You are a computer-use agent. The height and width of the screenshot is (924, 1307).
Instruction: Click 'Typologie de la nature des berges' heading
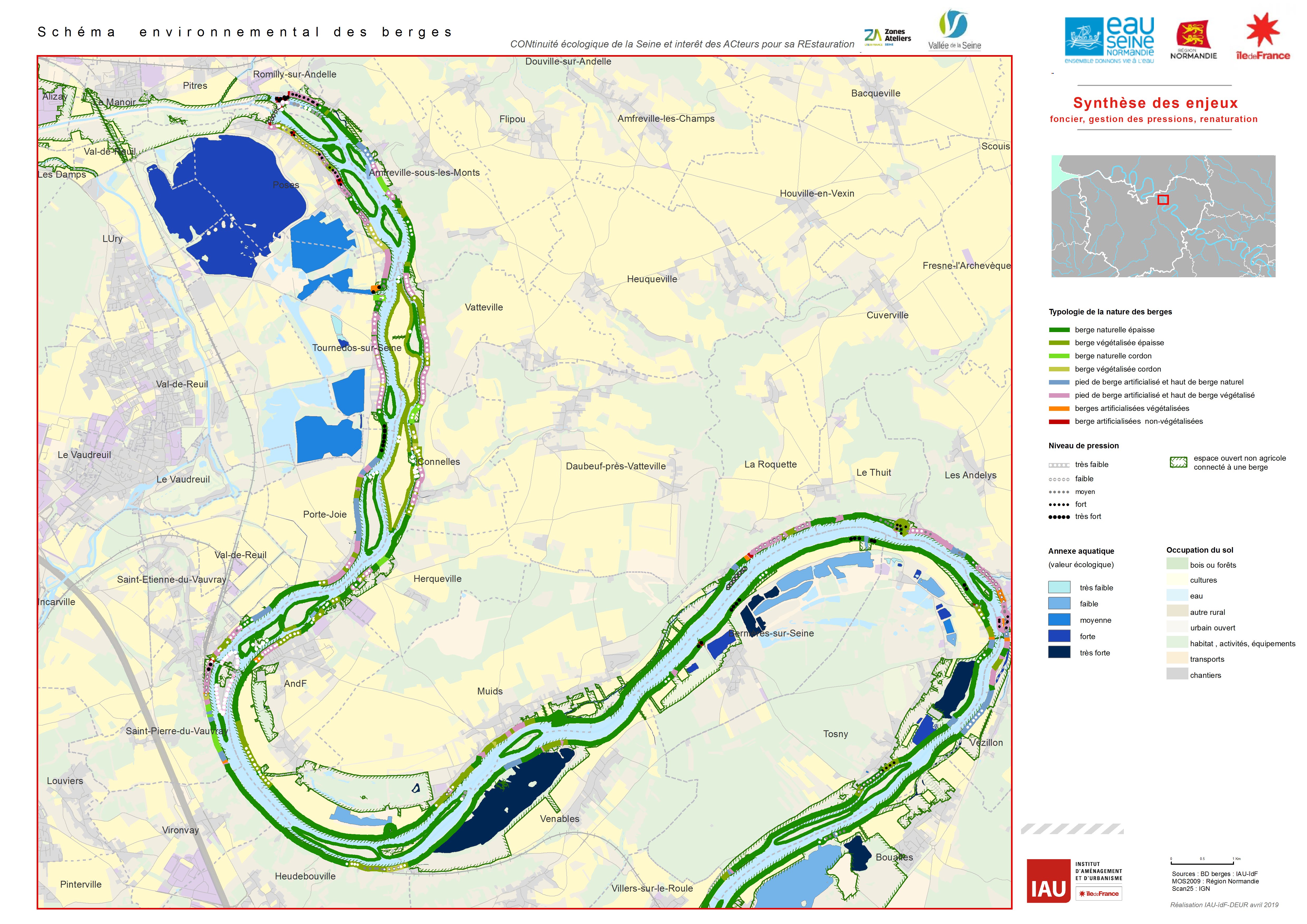[1110, 312]
